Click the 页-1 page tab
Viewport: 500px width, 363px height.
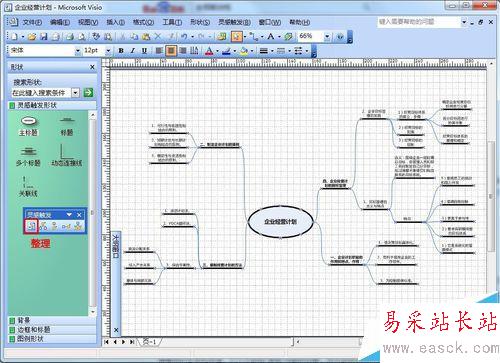[x=150, y=342]
